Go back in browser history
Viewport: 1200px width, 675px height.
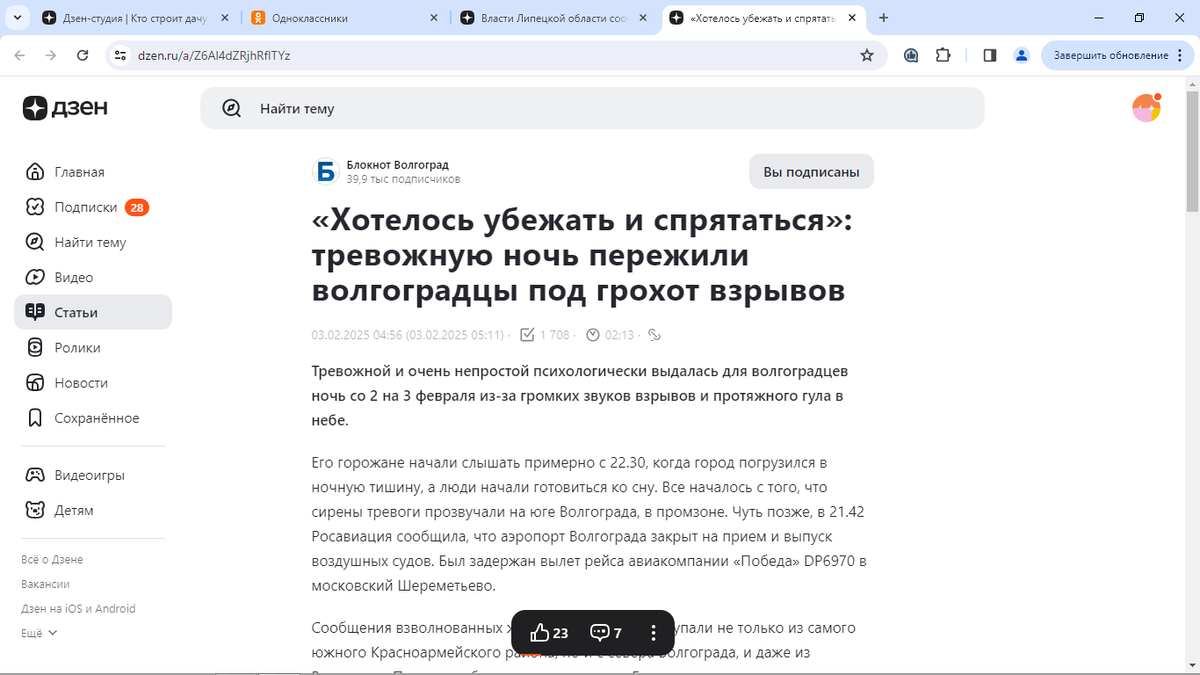19,55
